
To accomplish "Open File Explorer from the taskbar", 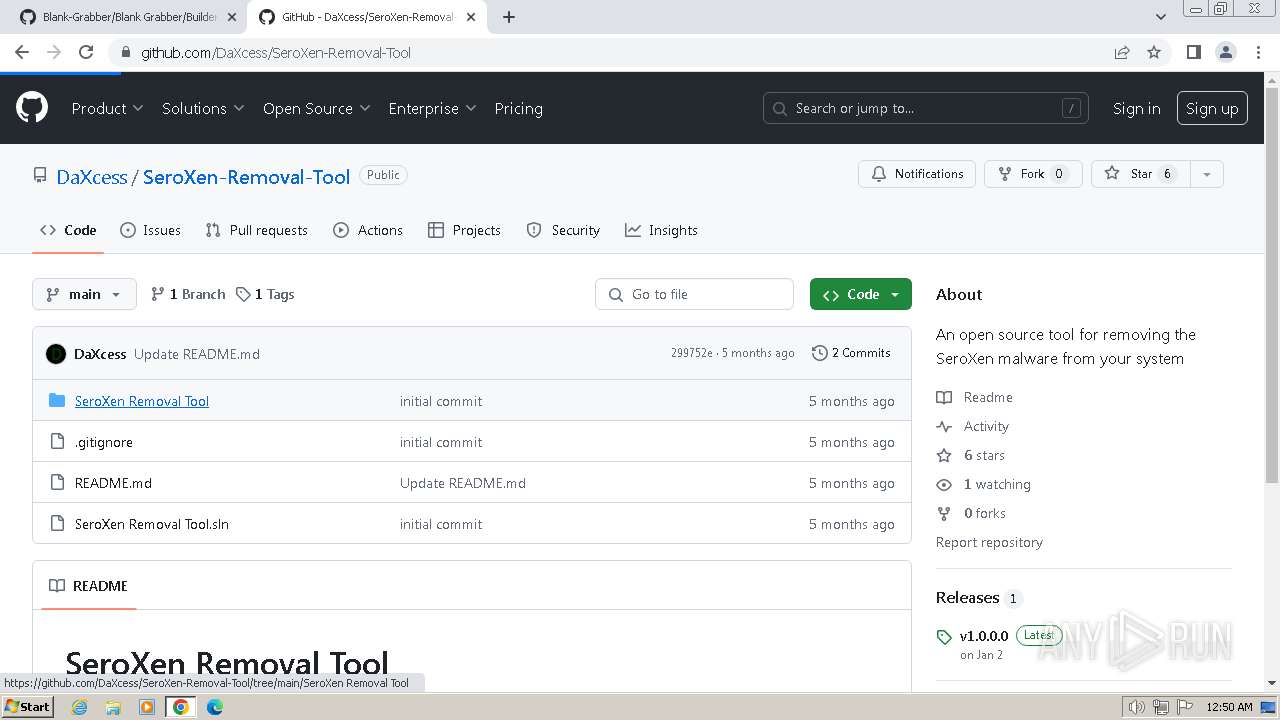I will coord(113,707).
